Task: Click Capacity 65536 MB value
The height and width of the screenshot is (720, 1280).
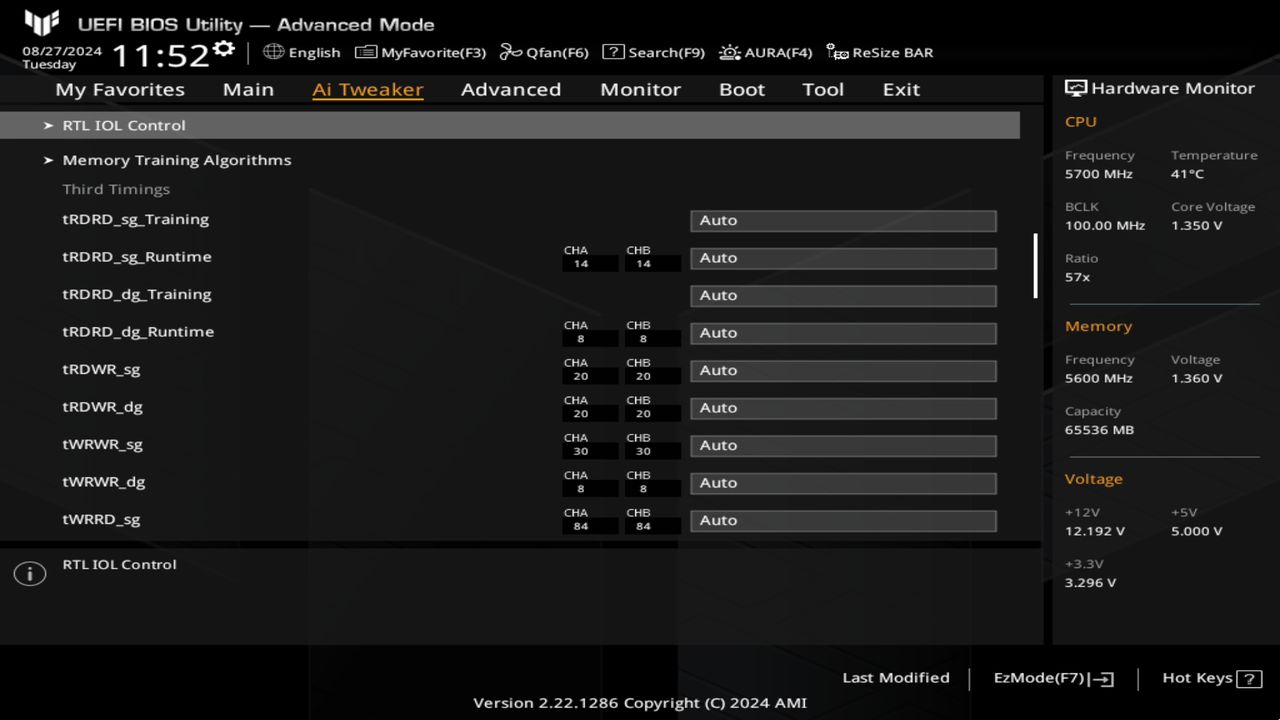Action: tap(1099, 430)
